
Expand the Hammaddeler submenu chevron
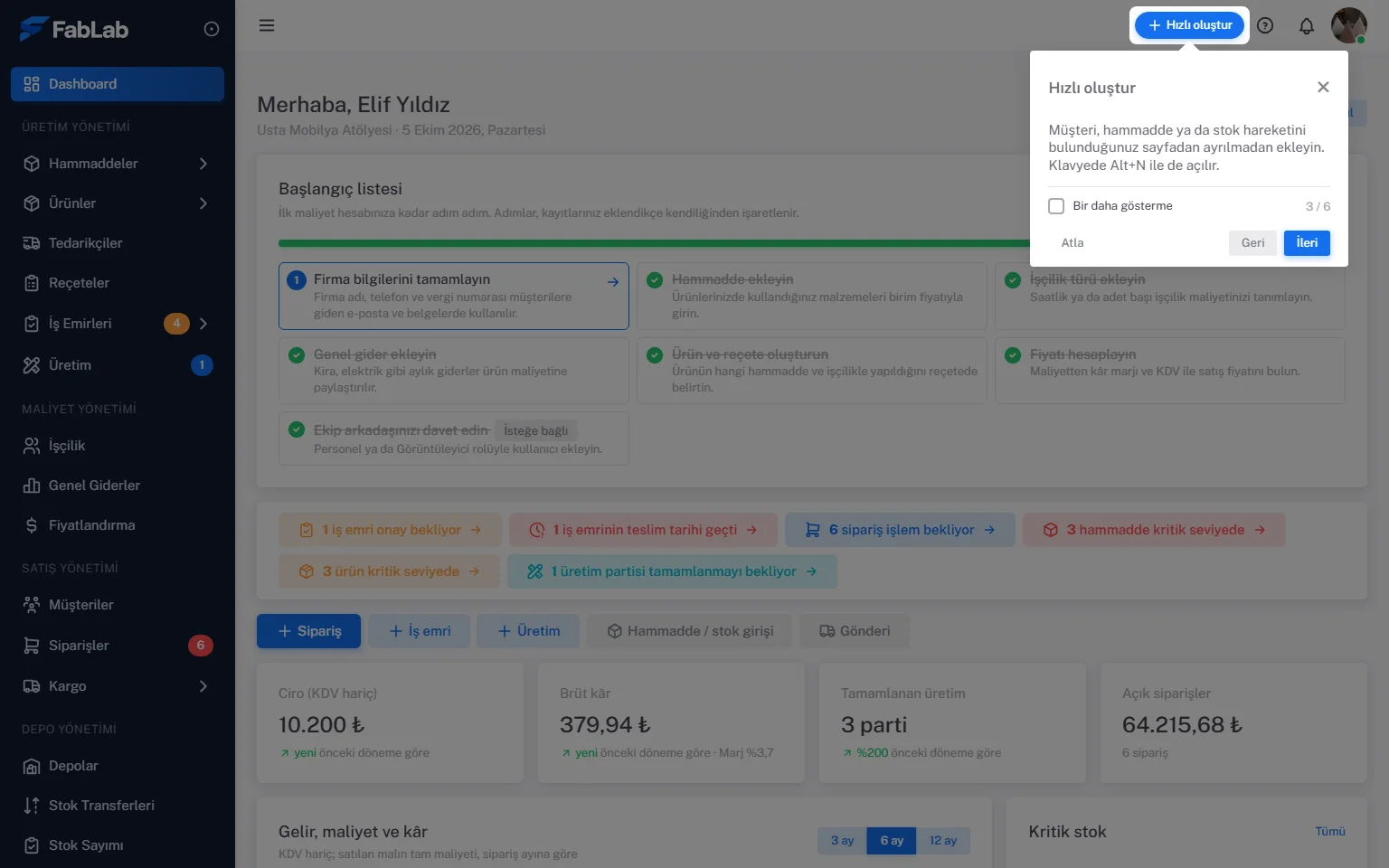(203, 164)
